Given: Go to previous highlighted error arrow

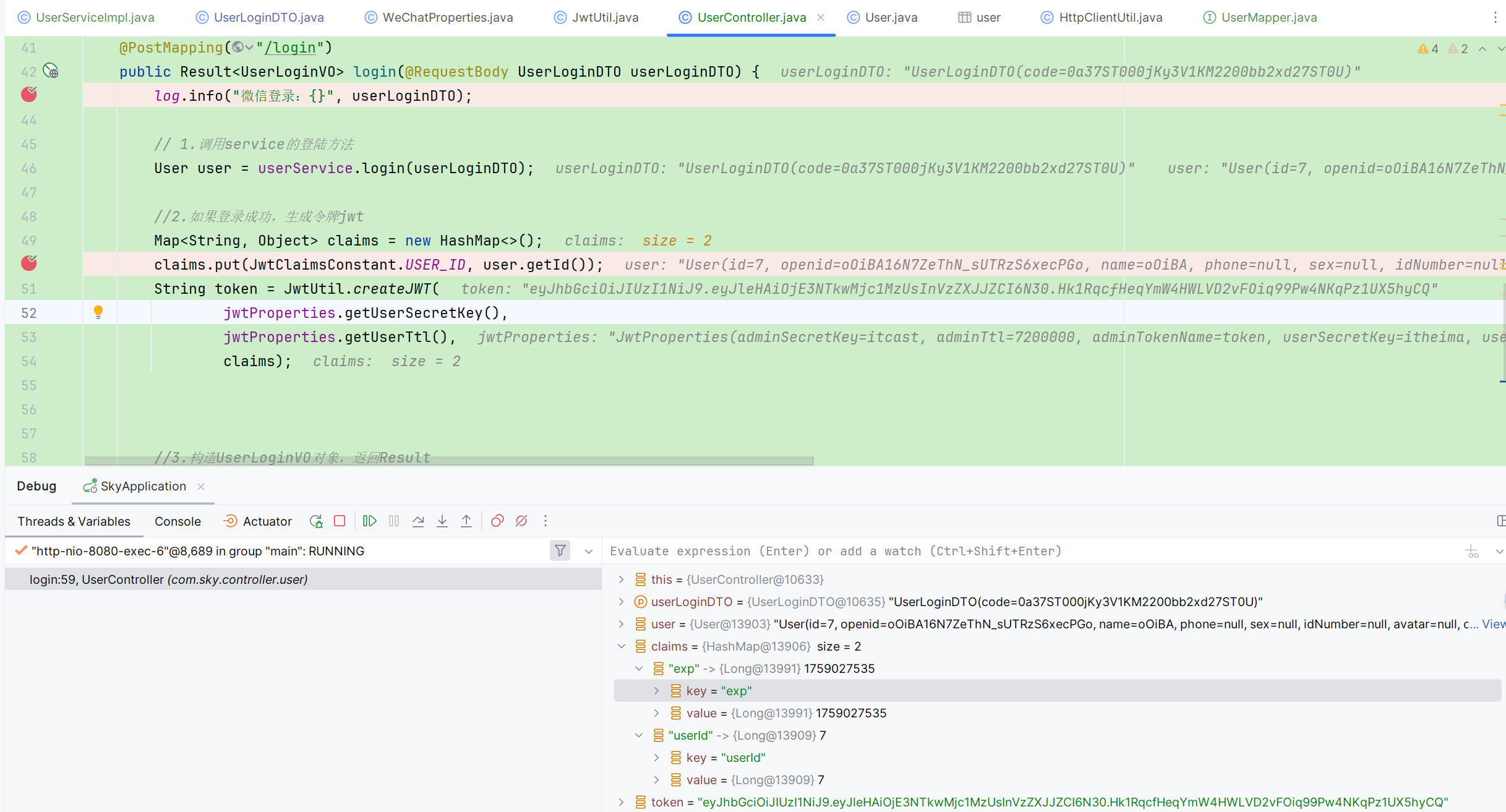Looking at the screenshot, I should 1482,49.
